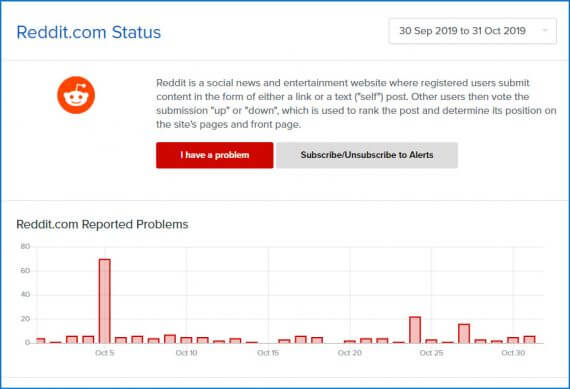The image size is (570, 389).
Task: Click the 80 y-axis label
Action: coord(25,246)
